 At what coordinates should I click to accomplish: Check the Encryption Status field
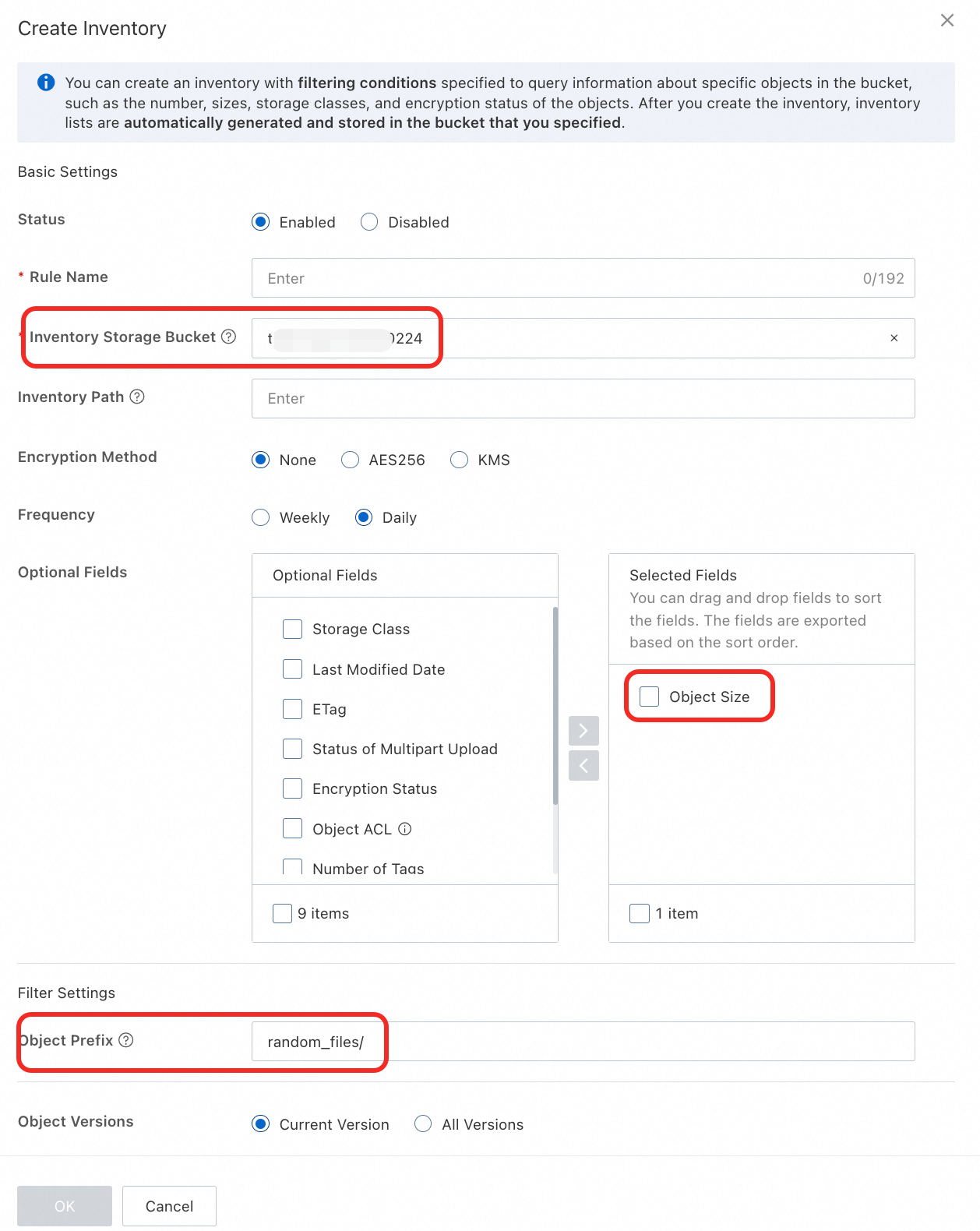292,788
